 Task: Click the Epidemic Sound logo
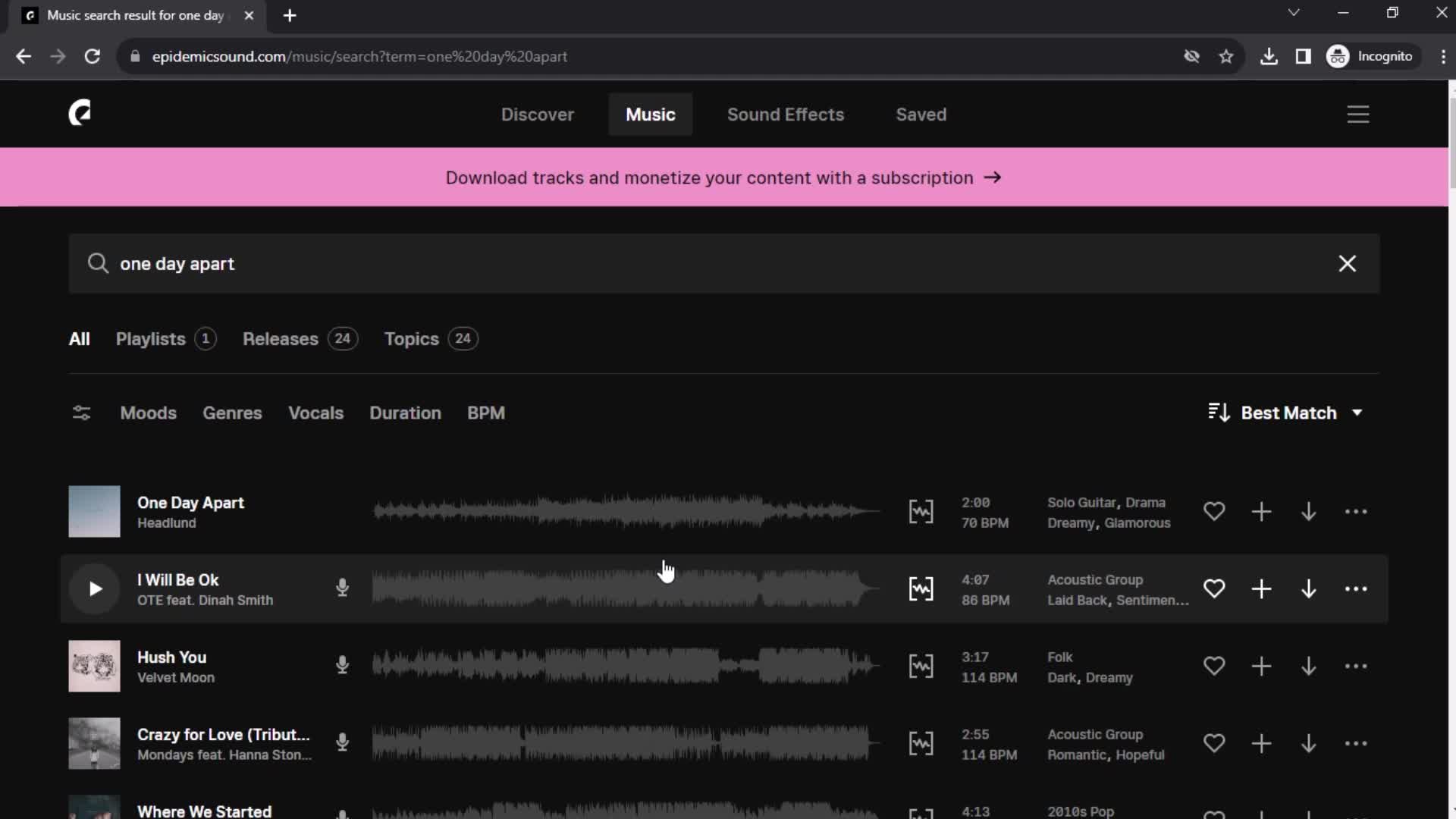coord(80,113)
